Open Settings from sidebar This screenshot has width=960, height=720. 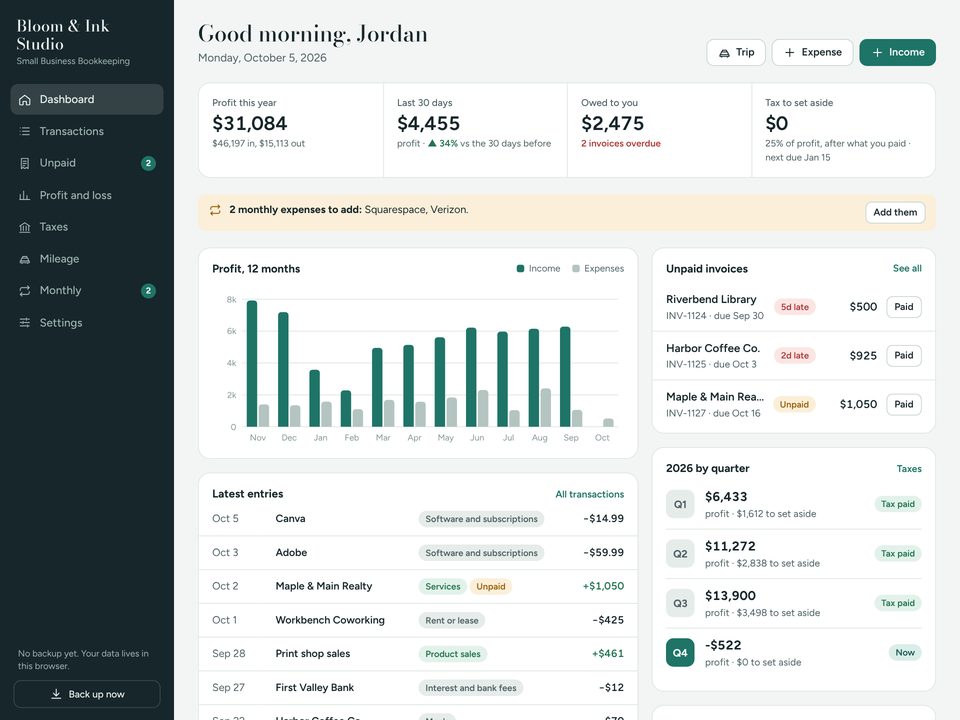tap(87, 323)
